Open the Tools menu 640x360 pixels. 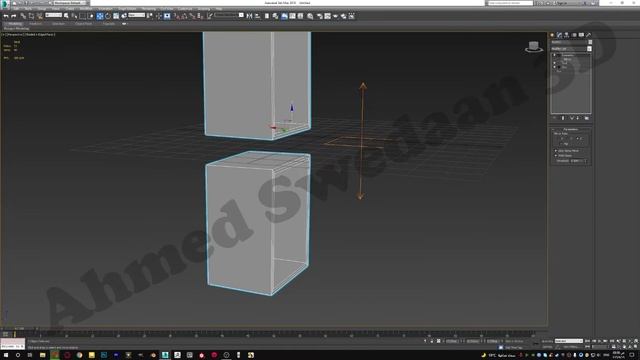click(x=28, y=9)
